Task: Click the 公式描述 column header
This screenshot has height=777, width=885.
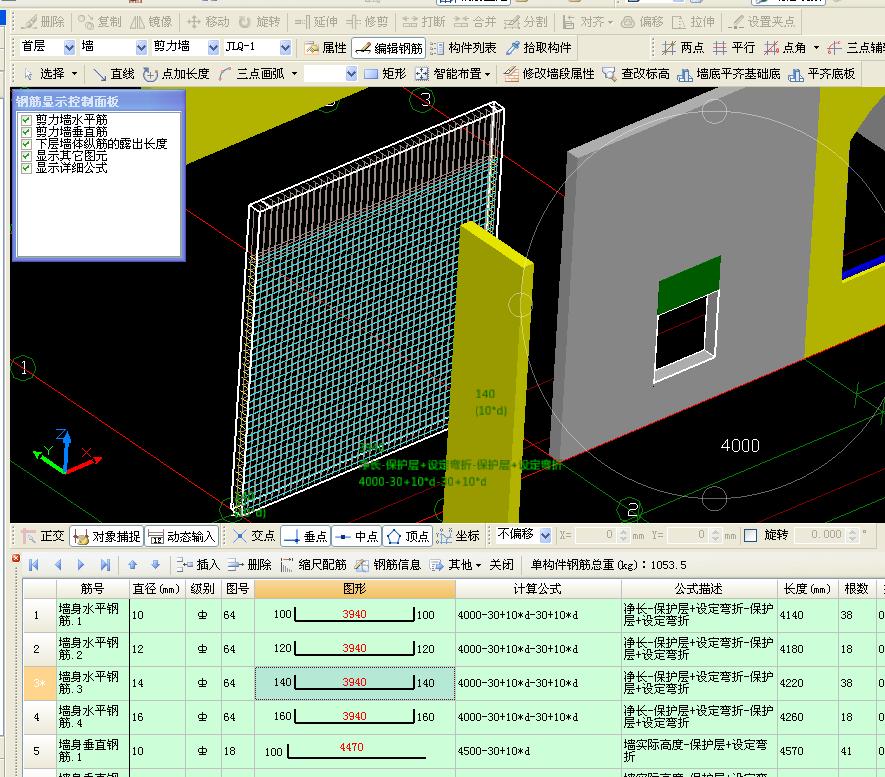Action: [699, 589]
